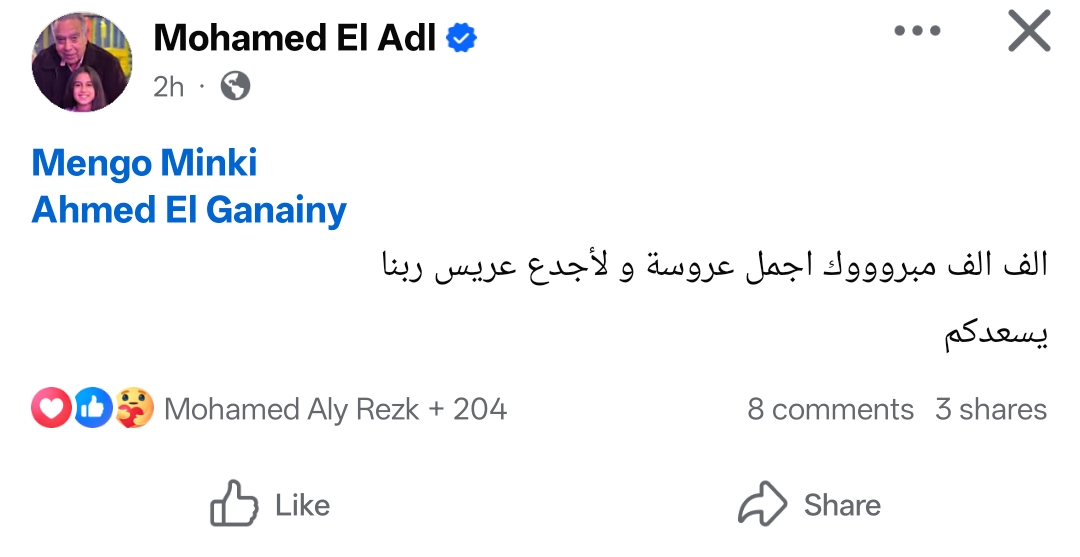Open the 8 comments link
This screenshot has height=557, width=1080.
[830, 409]
